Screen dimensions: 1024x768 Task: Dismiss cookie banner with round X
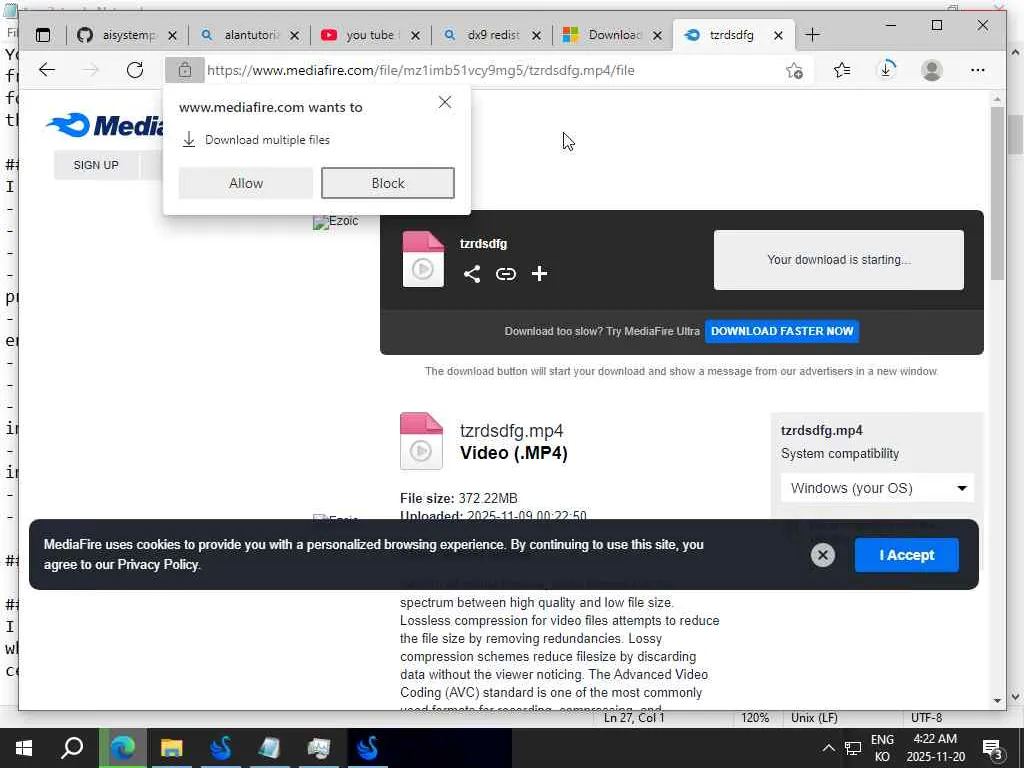tap(823, 555)
